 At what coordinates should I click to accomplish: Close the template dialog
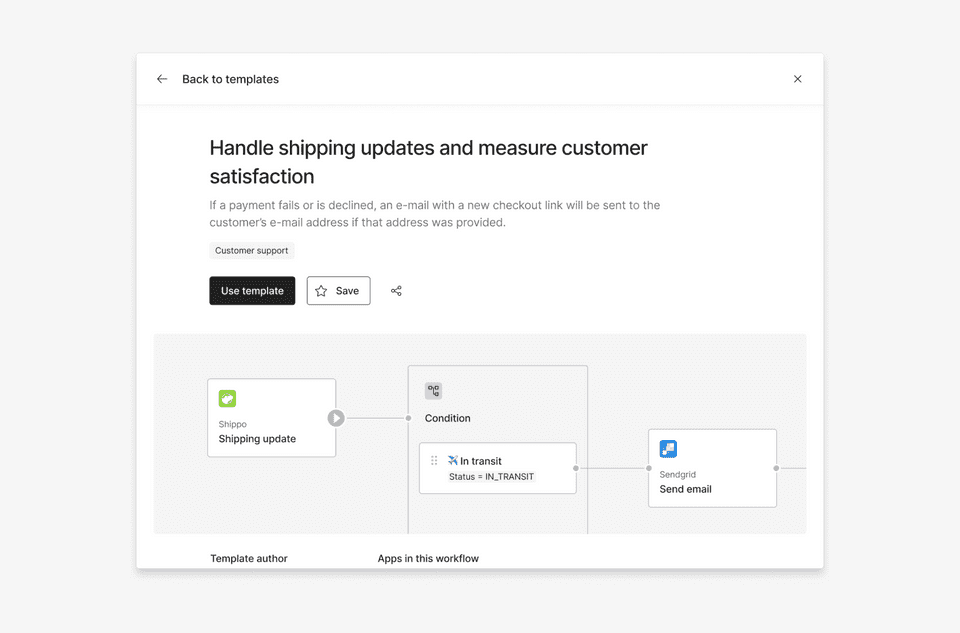pyautogui.click(x=797, y=79)
